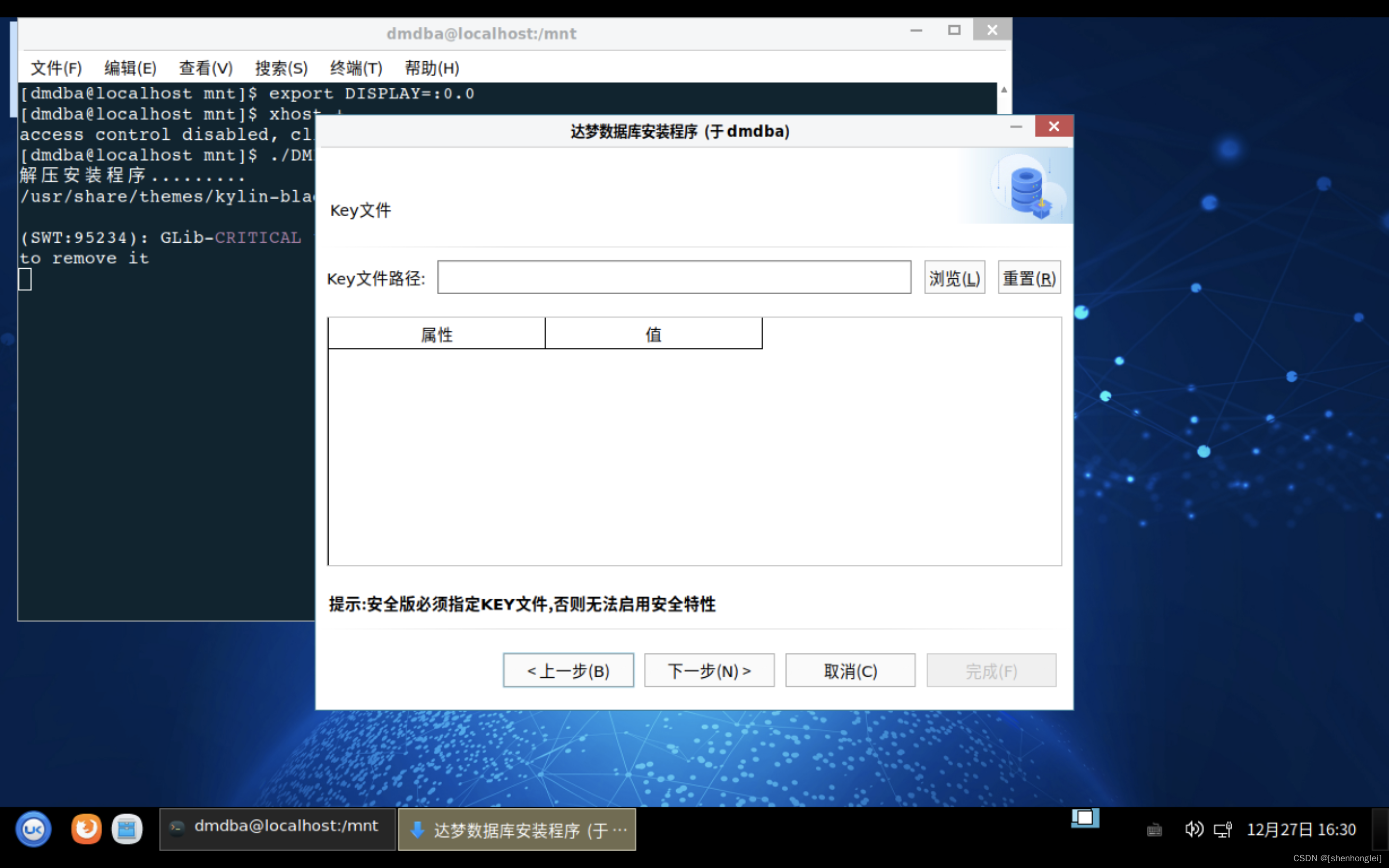Open the 文件(F) menu in terminal

[x=55, y=68]
